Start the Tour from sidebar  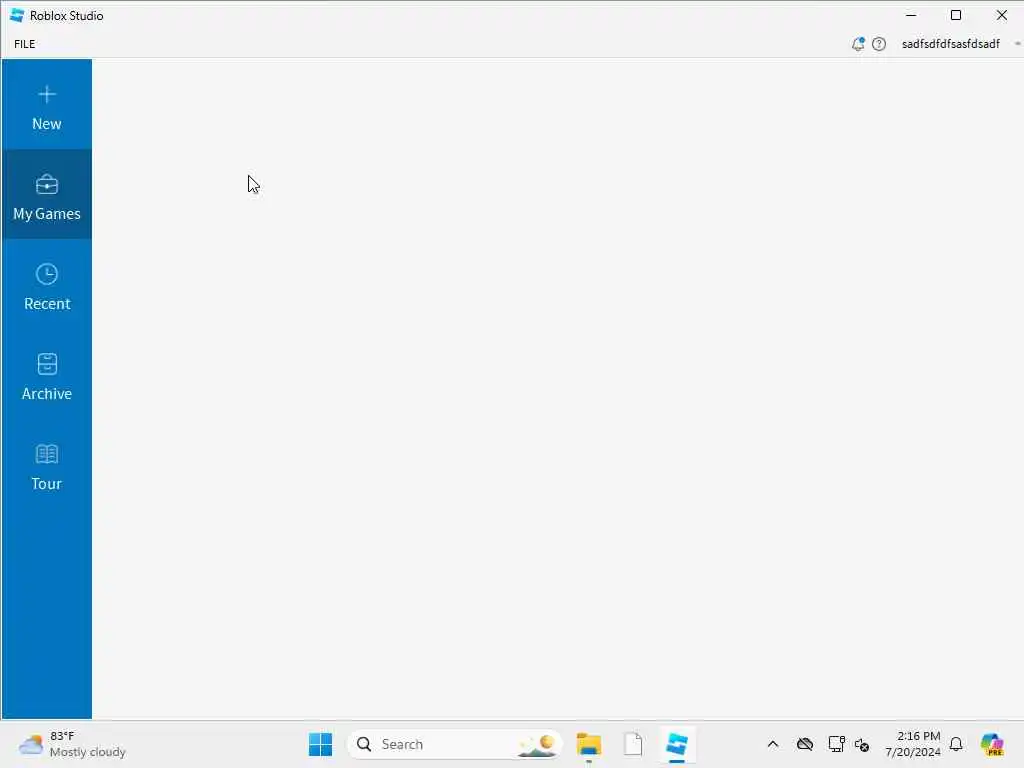[46, 466]
